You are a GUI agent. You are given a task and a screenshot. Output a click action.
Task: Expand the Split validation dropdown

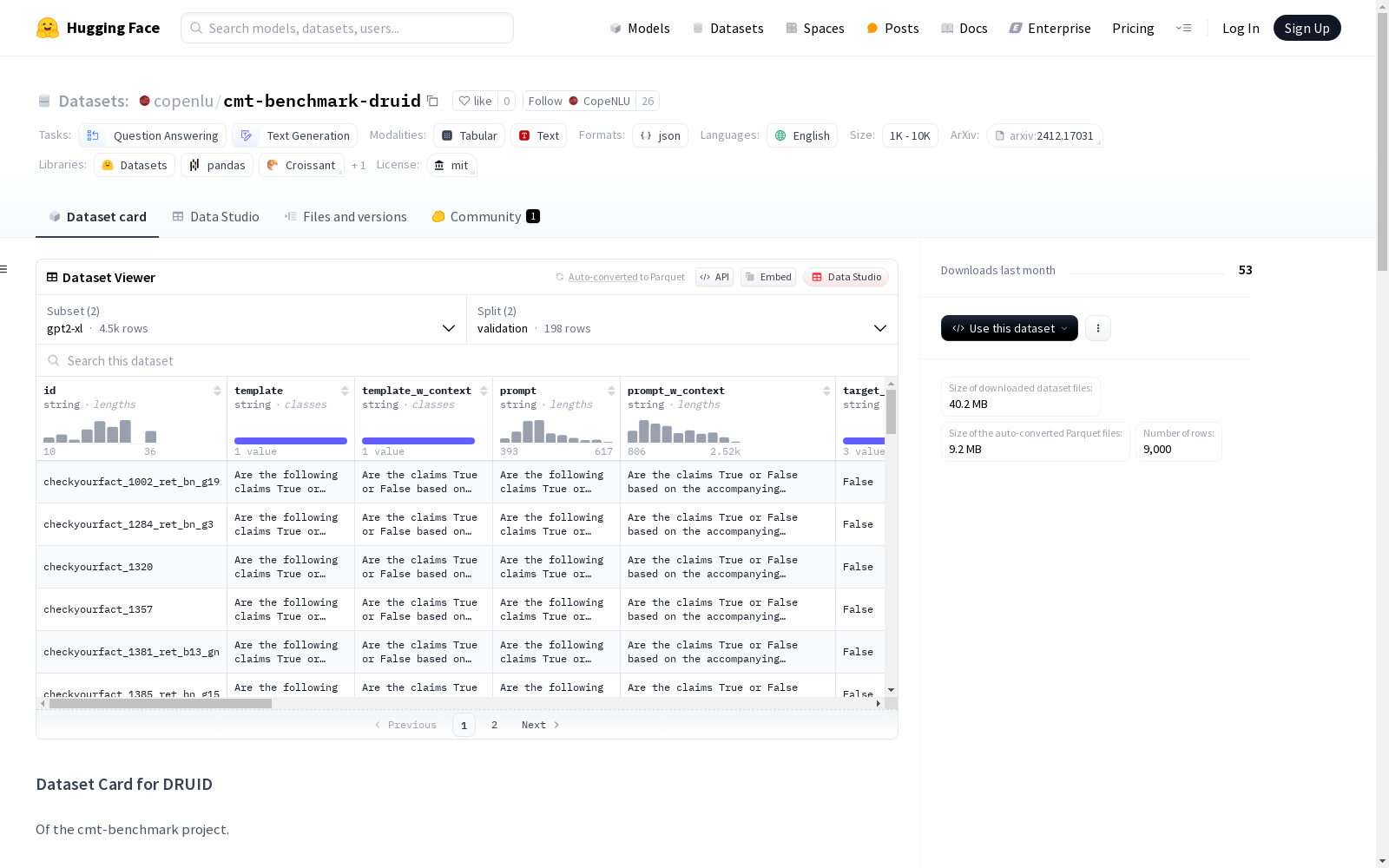pyautogui.click(x=682, y=319)
